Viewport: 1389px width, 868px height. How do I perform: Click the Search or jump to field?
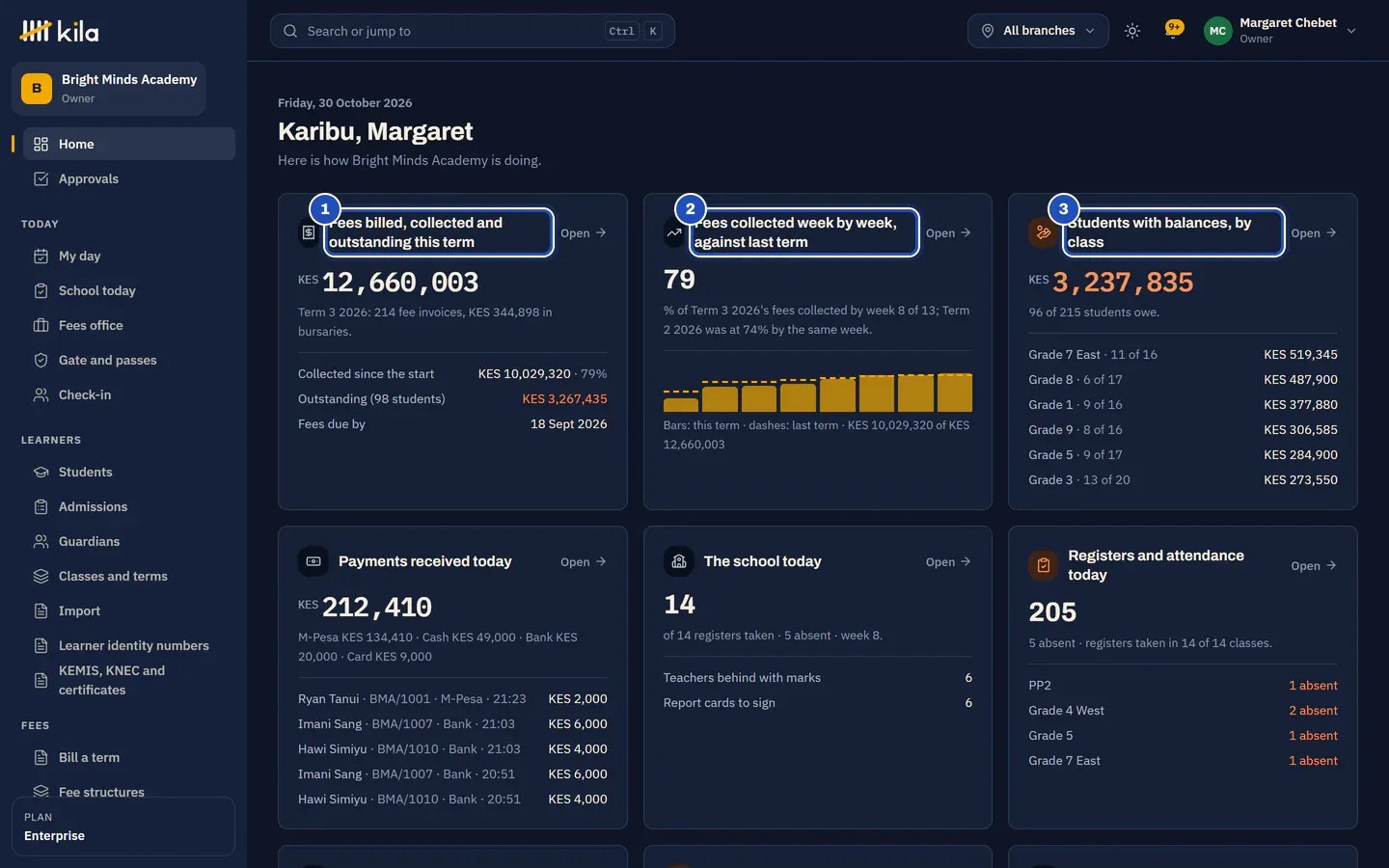[x=472, y=31]
